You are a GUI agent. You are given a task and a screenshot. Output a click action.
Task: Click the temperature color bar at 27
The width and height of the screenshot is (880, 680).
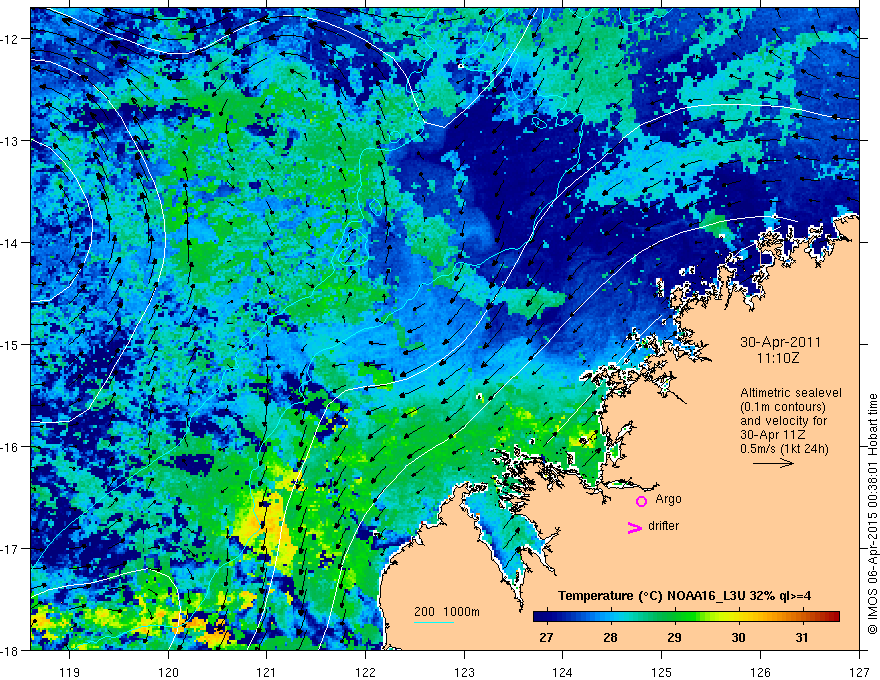[546, 617]
